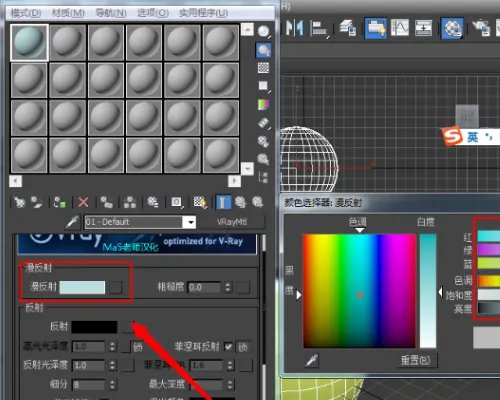Click the 漫反射 light blue color swatch
The width and height of the screenshot is (500, 400).
tap(82, 287)
